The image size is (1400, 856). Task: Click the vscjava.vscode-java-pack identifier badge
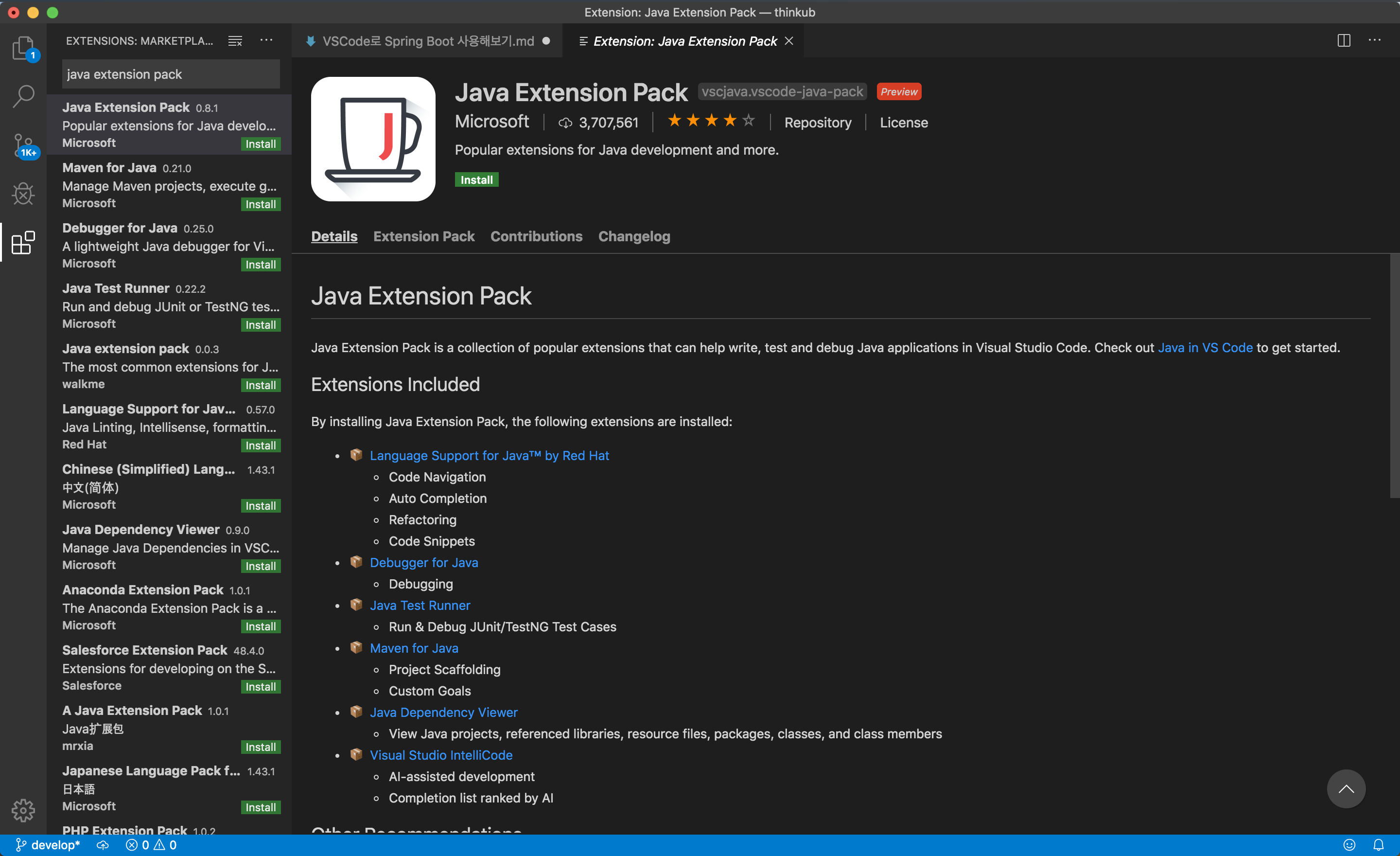pos(782,91)
